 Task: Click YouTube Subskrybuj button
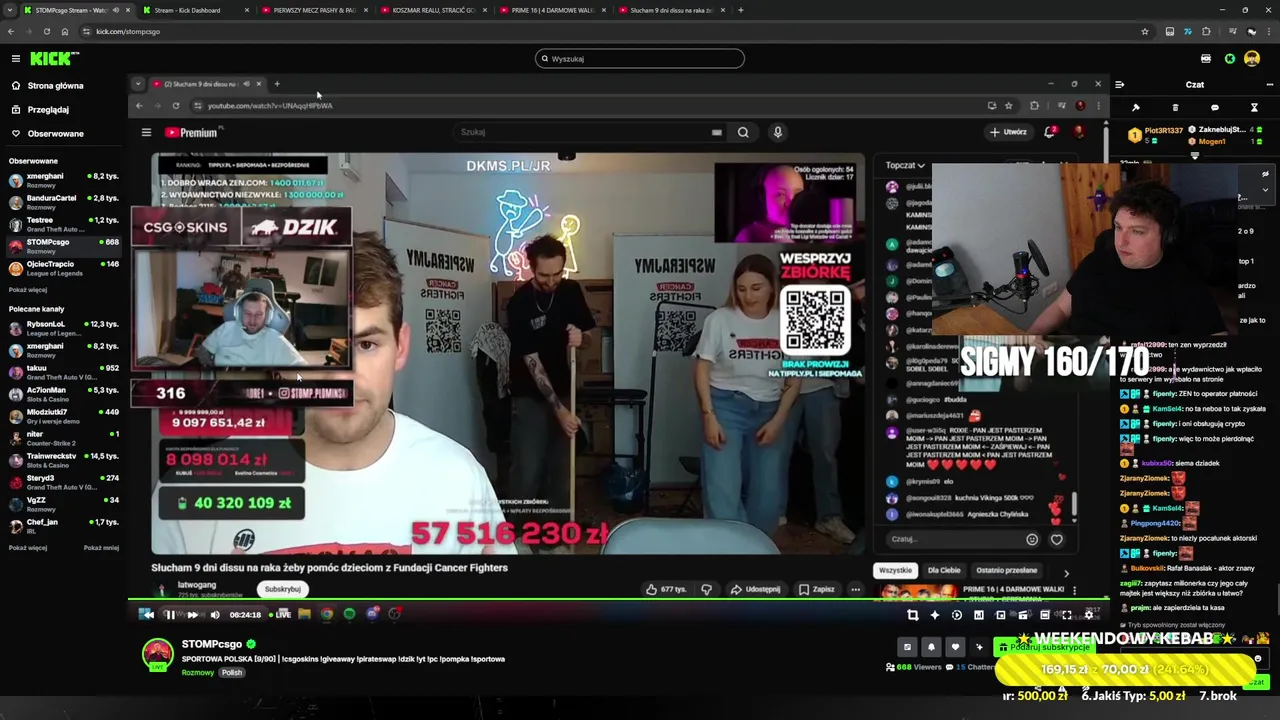point(282,590)
